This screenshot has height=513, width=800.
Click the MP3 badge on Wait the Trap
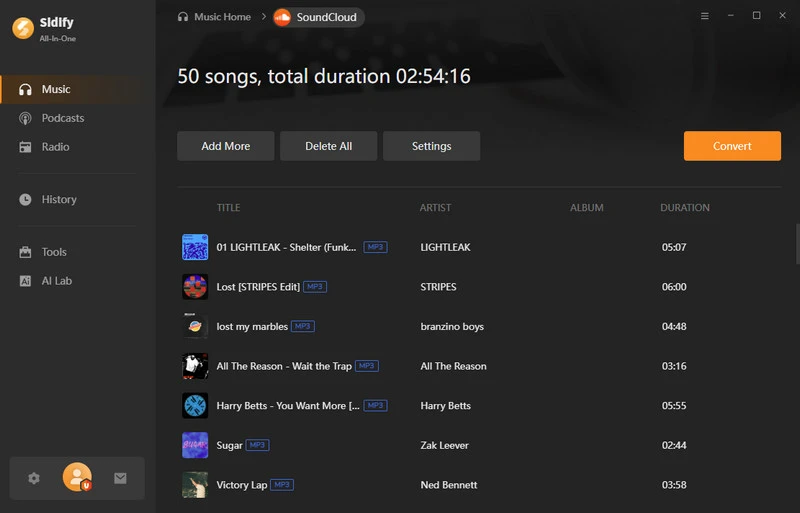367,365
